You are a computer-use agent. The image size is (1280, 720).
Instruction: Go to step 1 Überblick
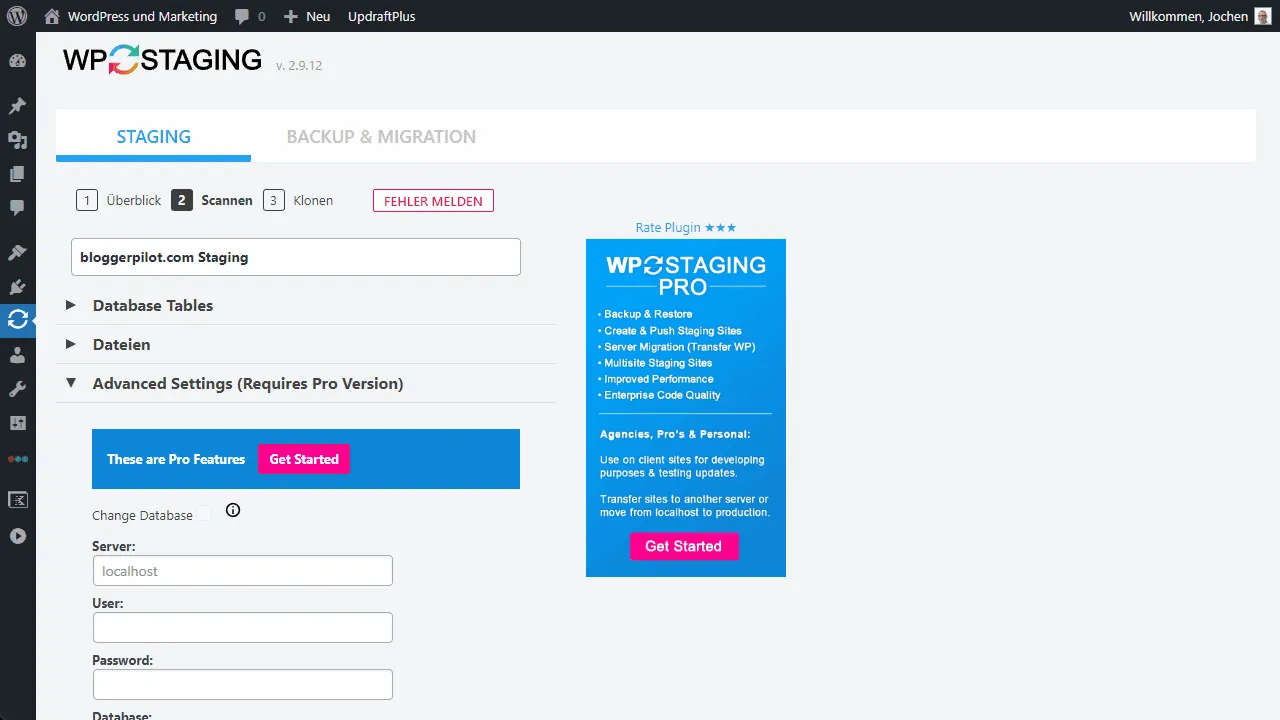119,200
